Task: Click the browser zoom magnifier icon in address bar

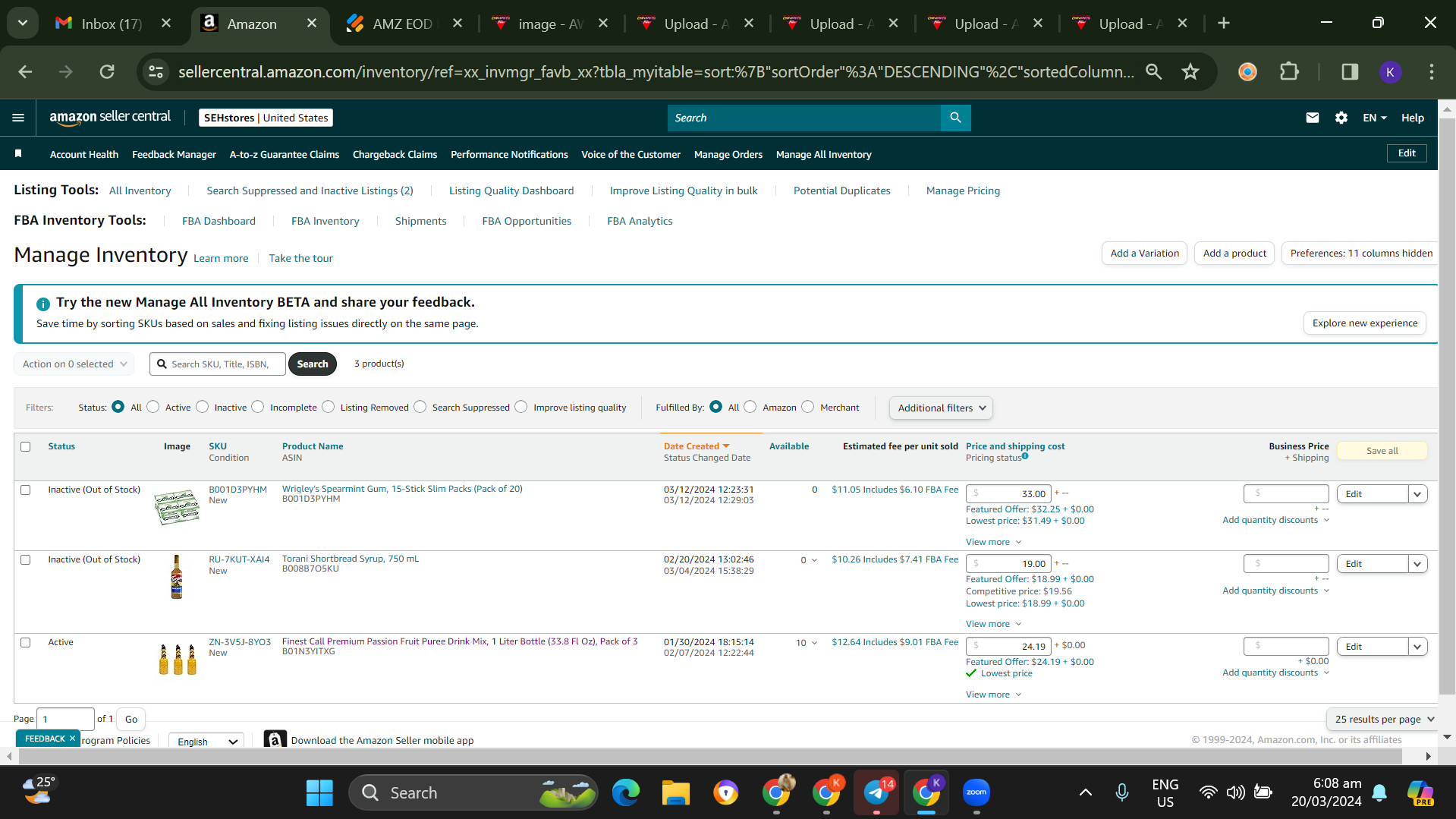Action: point(1153,72)
